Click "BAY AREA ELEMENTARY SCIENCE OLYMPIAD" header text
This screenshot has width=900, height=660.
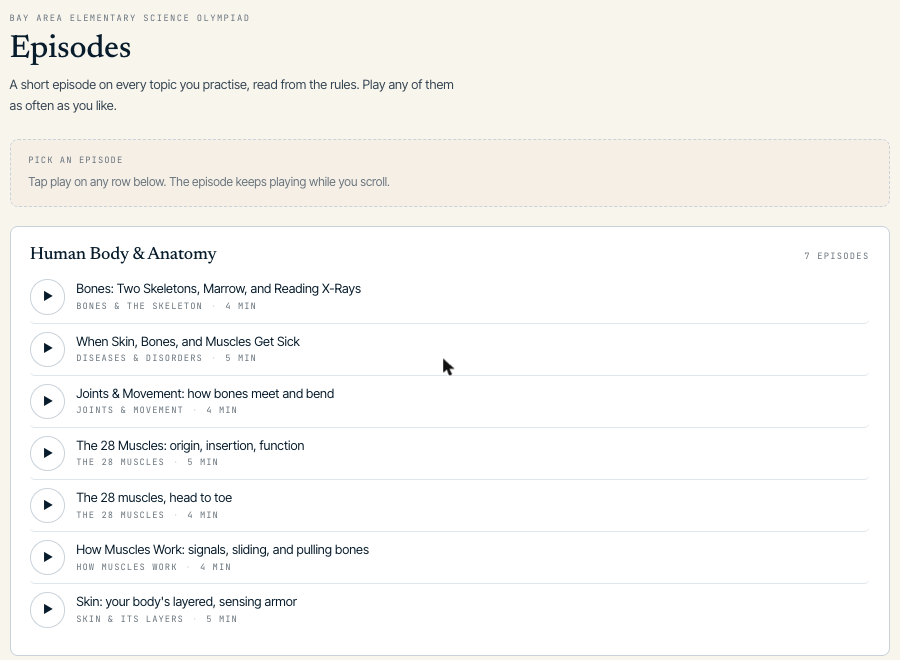pyautogui.click(x=129, y=18)
